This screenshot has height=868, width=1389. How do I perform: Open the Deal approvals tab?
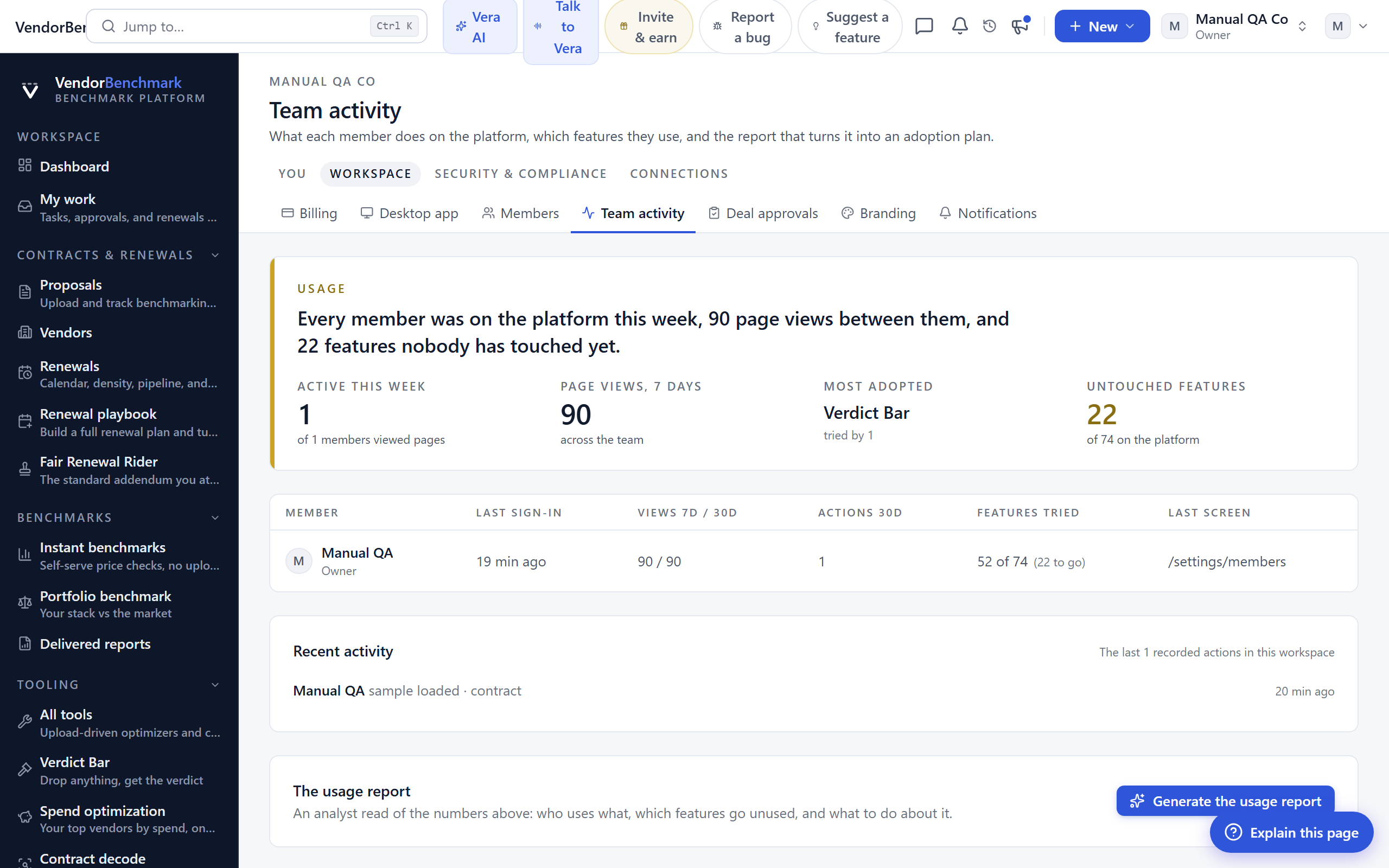pos(763,214)
